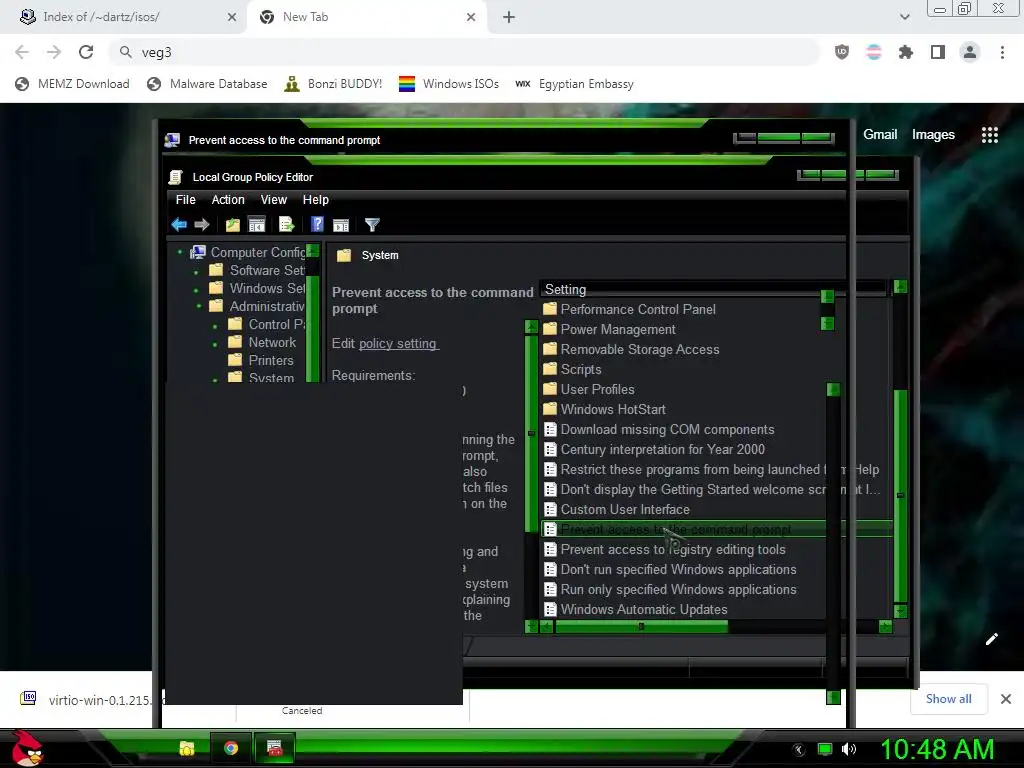Open the blue question mark Help icon
Viewport: 1024px width, 768px height.
coord(317,225)
